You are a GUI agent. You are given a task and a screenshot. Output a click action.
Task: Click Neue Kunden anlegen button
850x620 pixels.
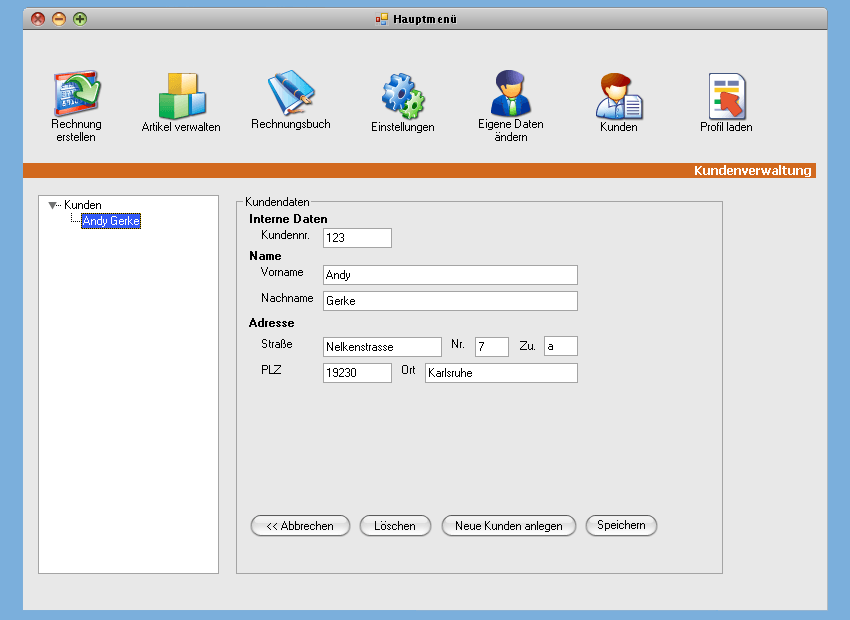pos(508,526)
